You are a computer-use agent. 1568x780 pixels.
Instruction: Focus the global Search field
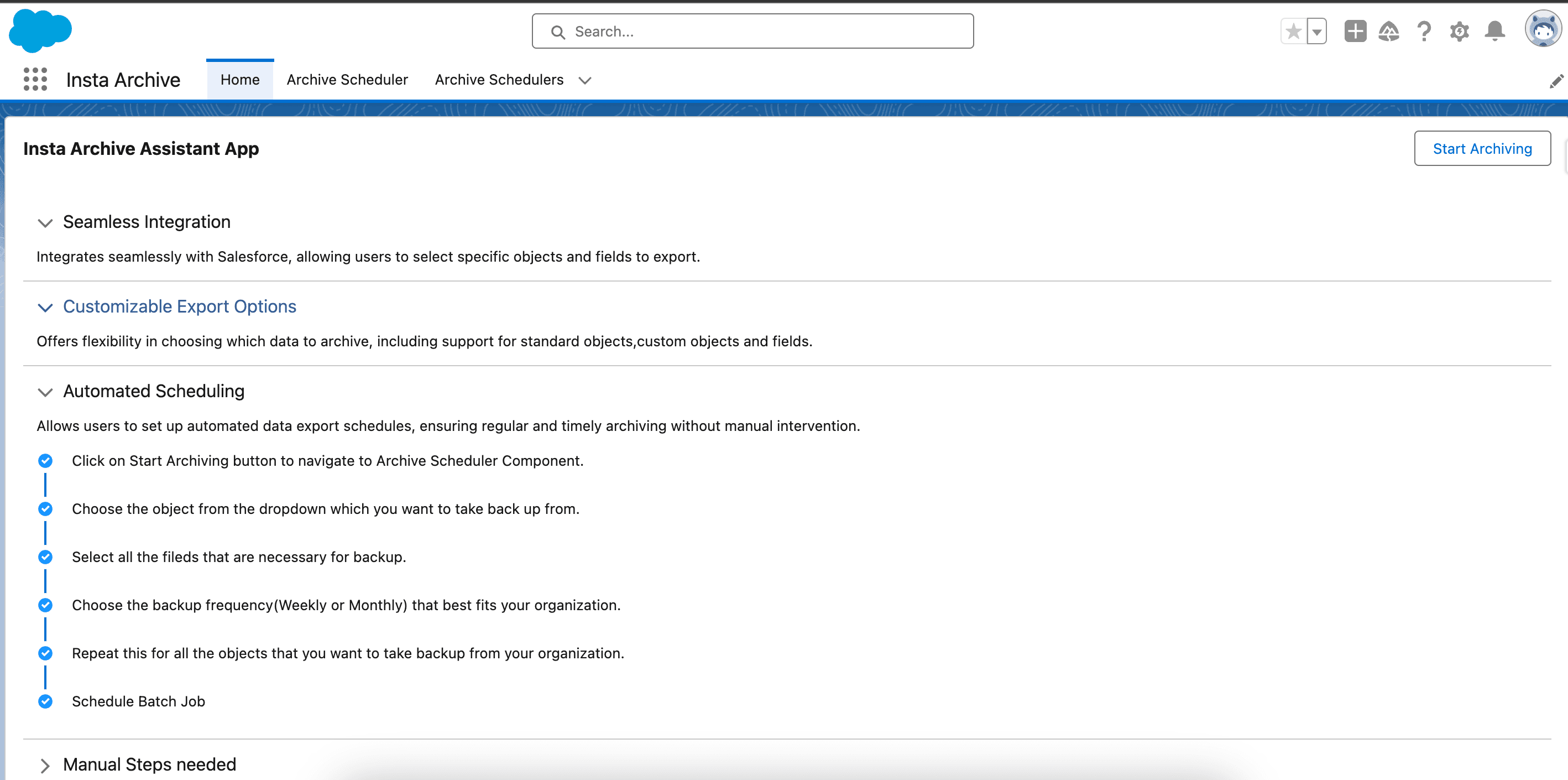pyautogui.click(x=752, y=31)
